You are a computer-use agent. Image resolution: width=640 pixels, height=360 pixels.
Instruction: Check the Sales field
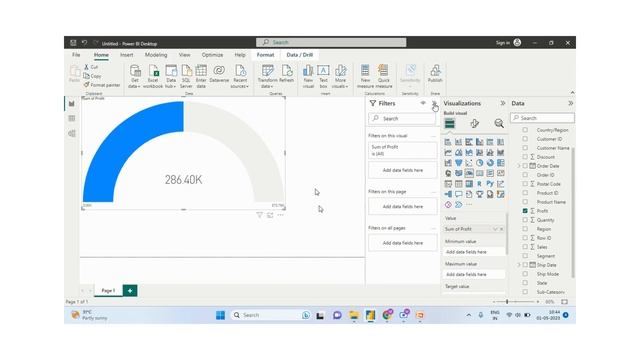tap(525, 247)
